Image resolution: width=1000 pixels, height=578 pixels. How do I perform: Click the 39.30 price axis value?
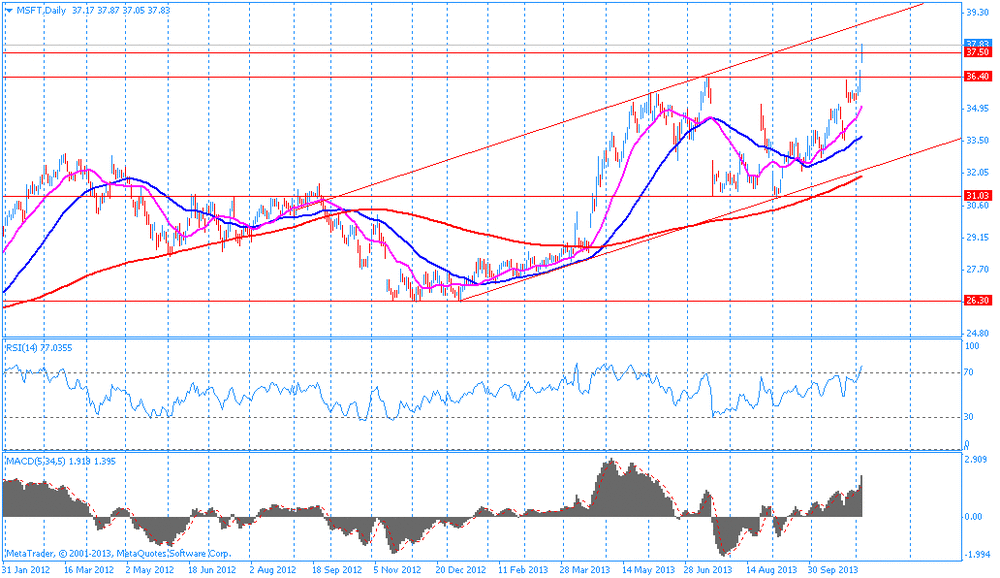978,12
